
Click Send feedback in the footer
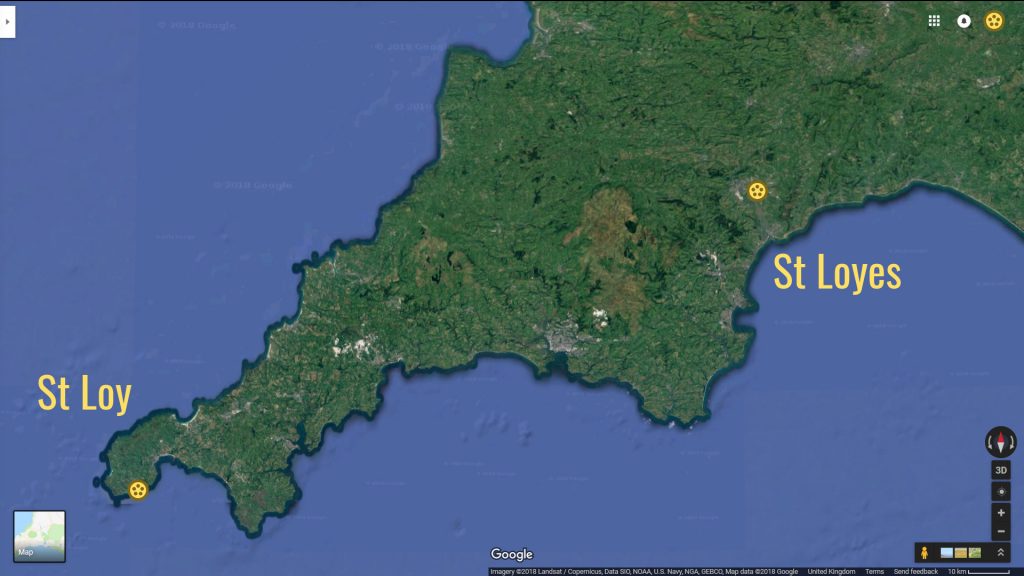pyautogui.click(x=915, y=571)
